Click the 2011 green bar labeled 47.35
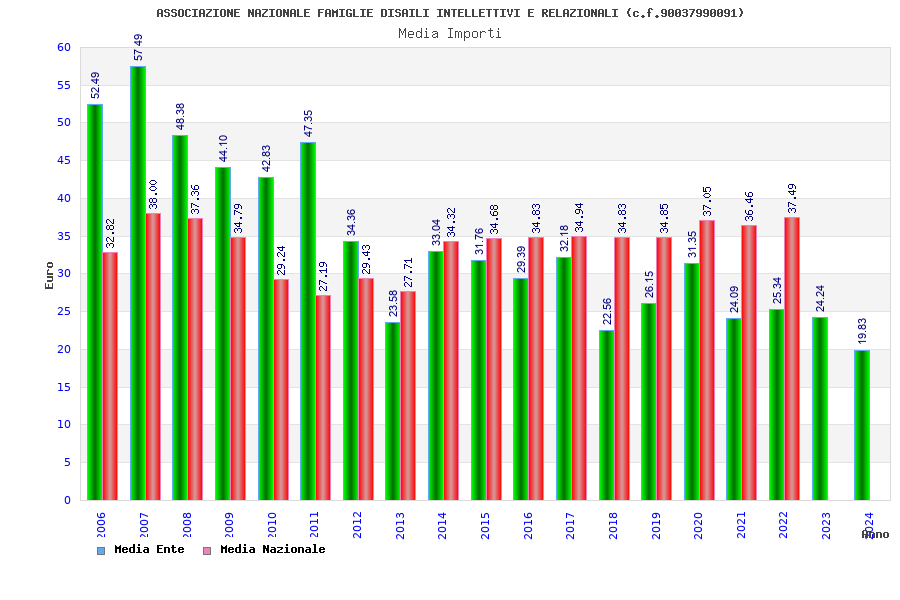Viewport: 900px width, 600px height. pyautogui.click(x=308, y=322)
